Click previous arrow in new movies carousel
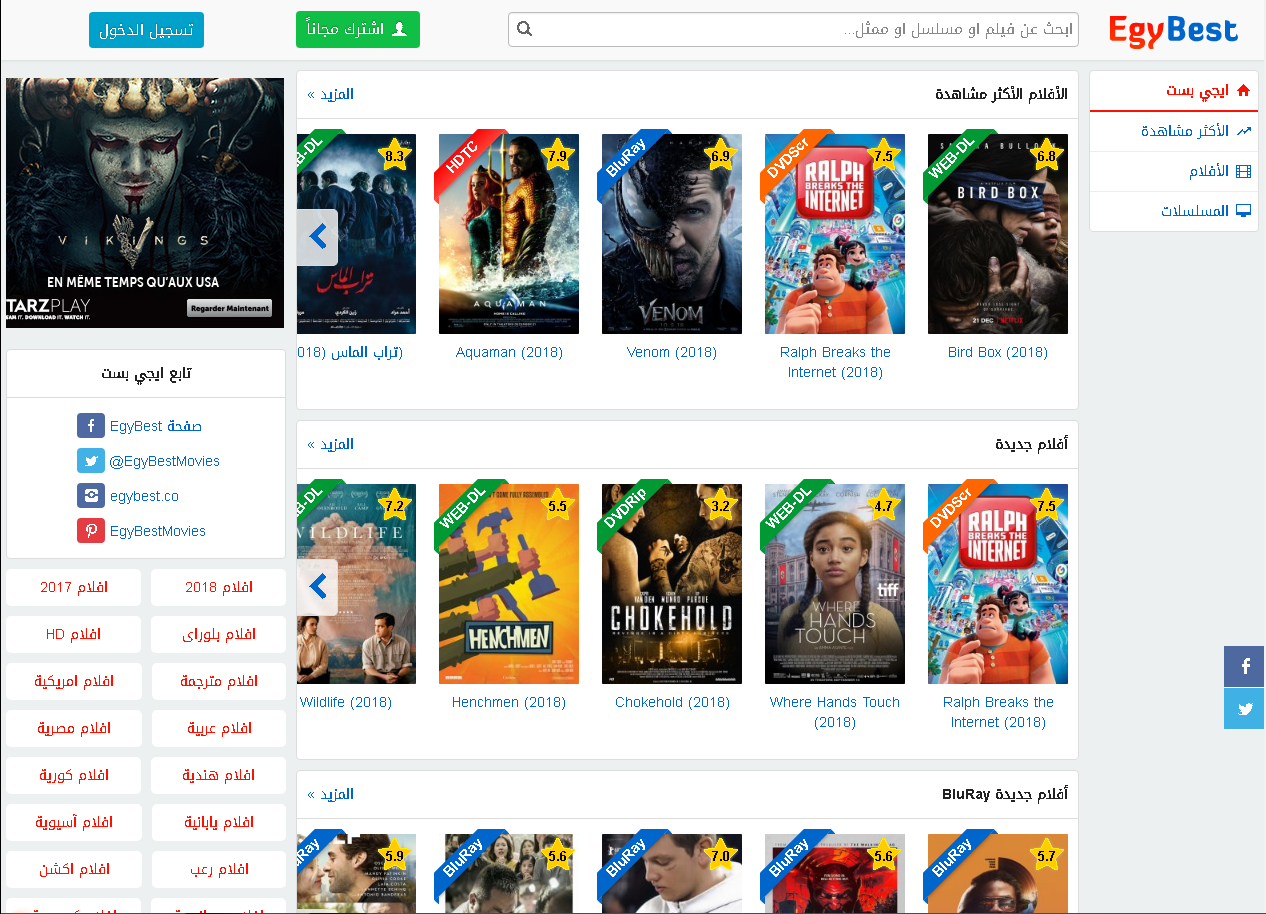This screenshot has width=1266, height=914. (x=318, y=587)
